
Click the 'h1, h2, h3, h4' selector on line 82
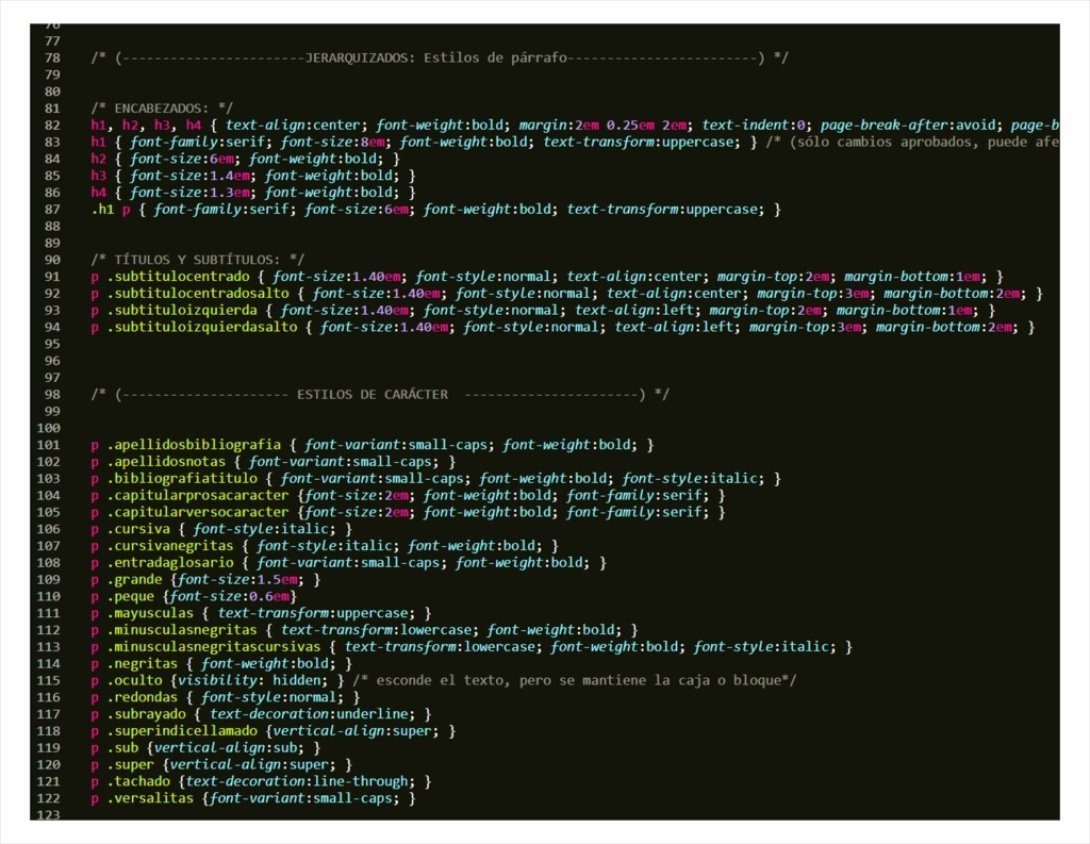pyautogui.click(x=146, y=125)
